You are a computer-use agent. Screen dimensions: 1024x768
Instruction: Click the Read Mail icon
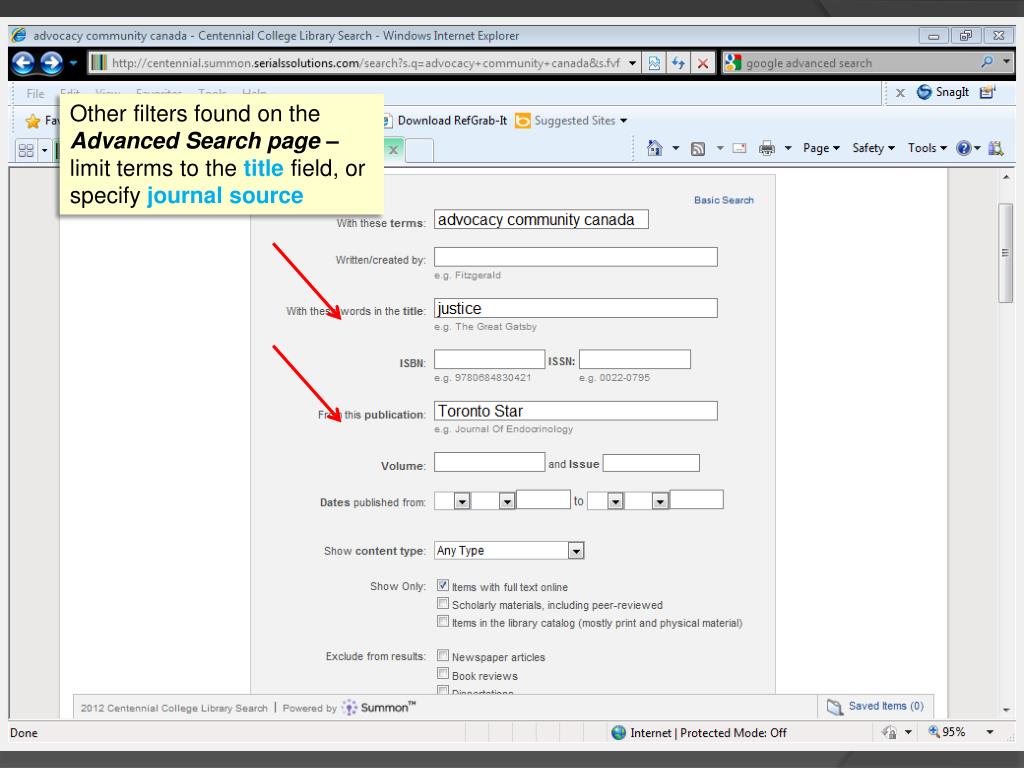tap(739, 148)
